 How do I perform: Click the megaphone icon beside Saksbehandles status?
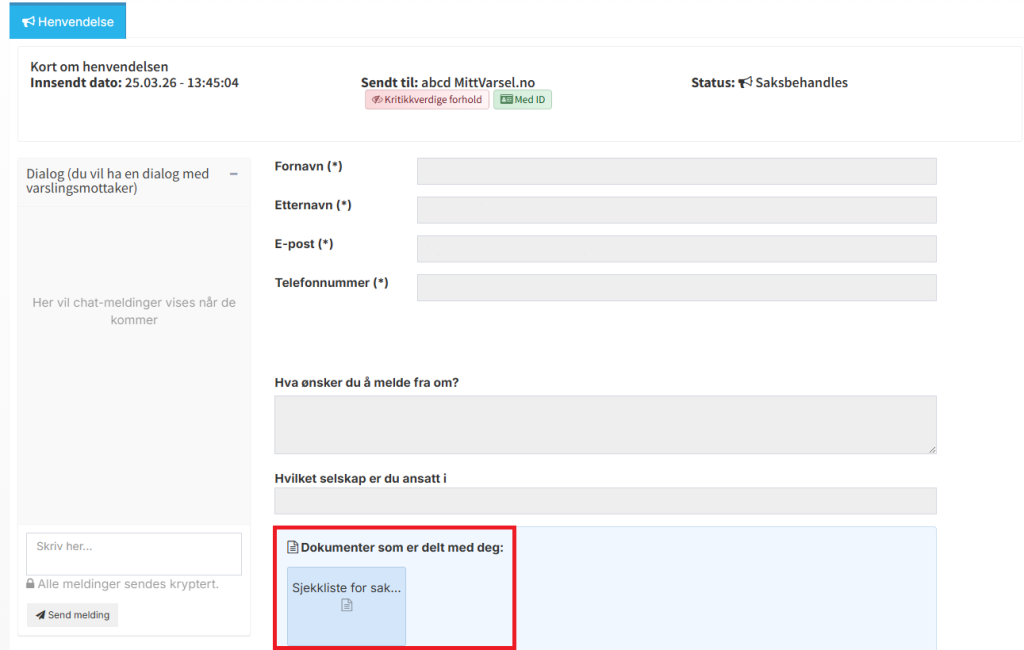tap(745, 83)
